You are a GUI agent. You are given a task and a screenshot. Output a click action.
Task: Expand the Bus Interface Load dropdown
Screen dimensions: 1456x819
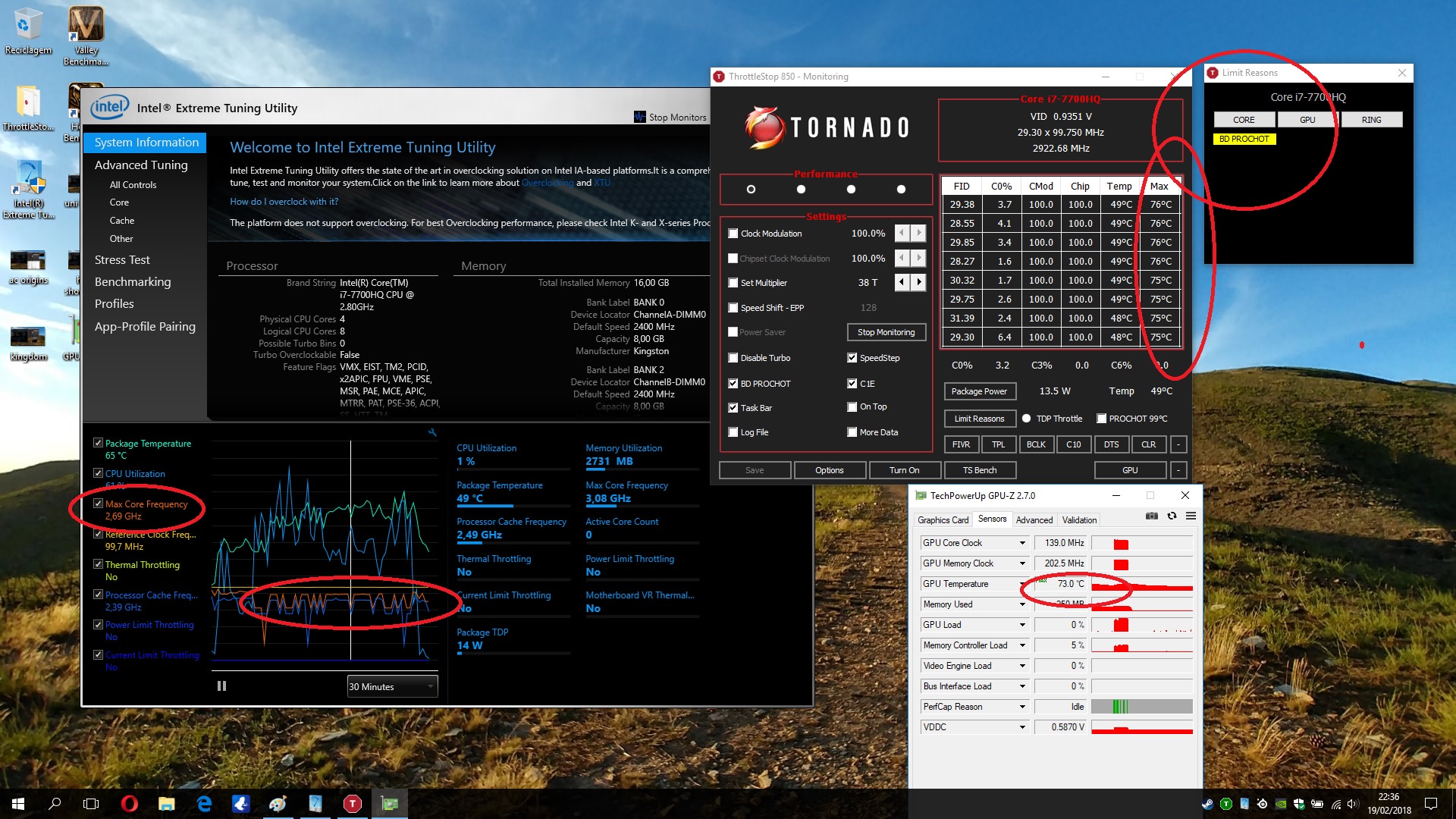tap(1021, 686)
